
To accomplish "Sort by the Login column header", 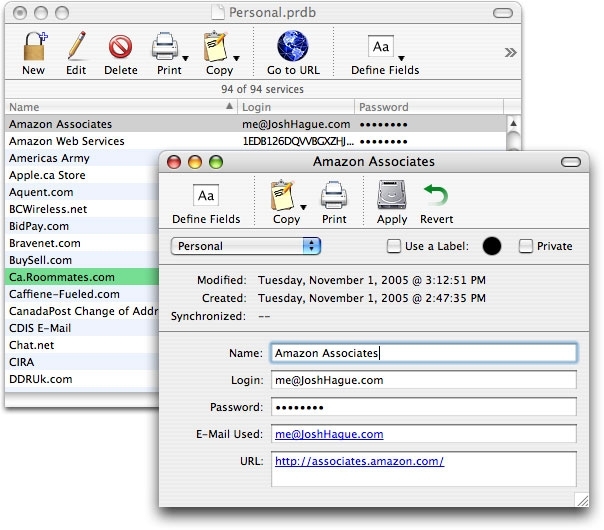I will tap(296, 107).
